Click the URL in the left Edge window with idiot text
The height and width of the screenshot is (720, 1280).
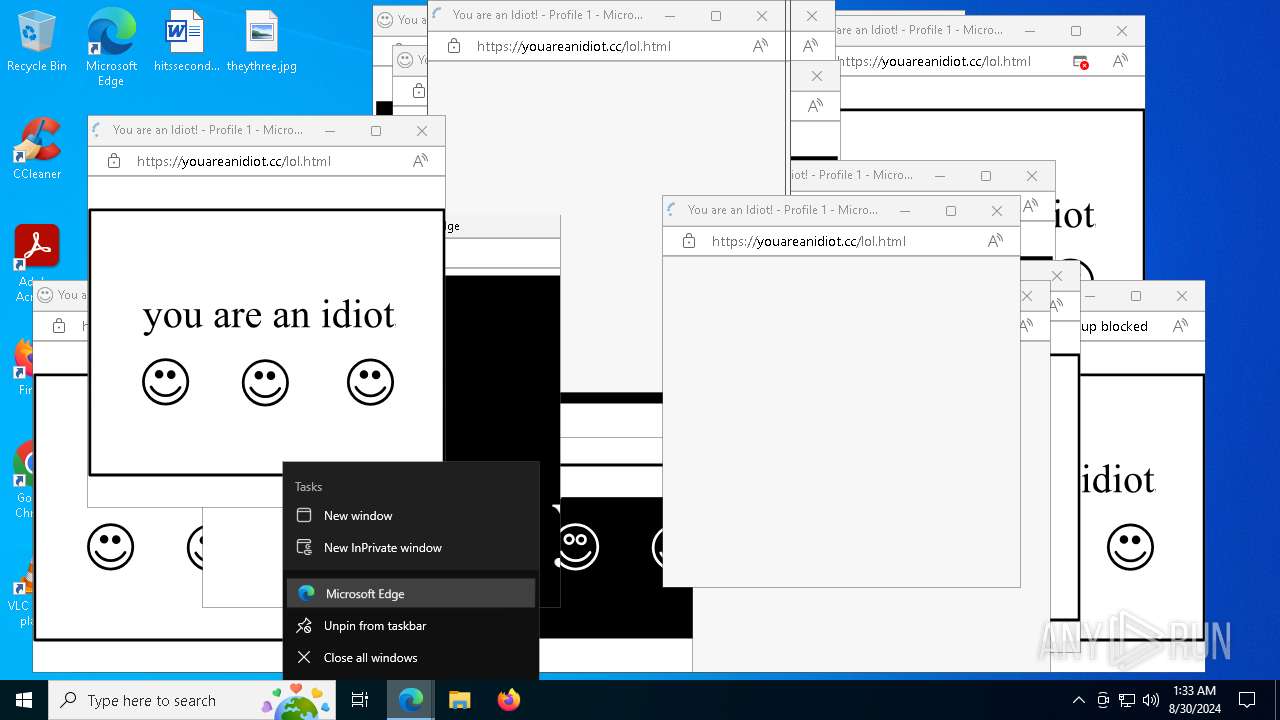coord(234,161)
